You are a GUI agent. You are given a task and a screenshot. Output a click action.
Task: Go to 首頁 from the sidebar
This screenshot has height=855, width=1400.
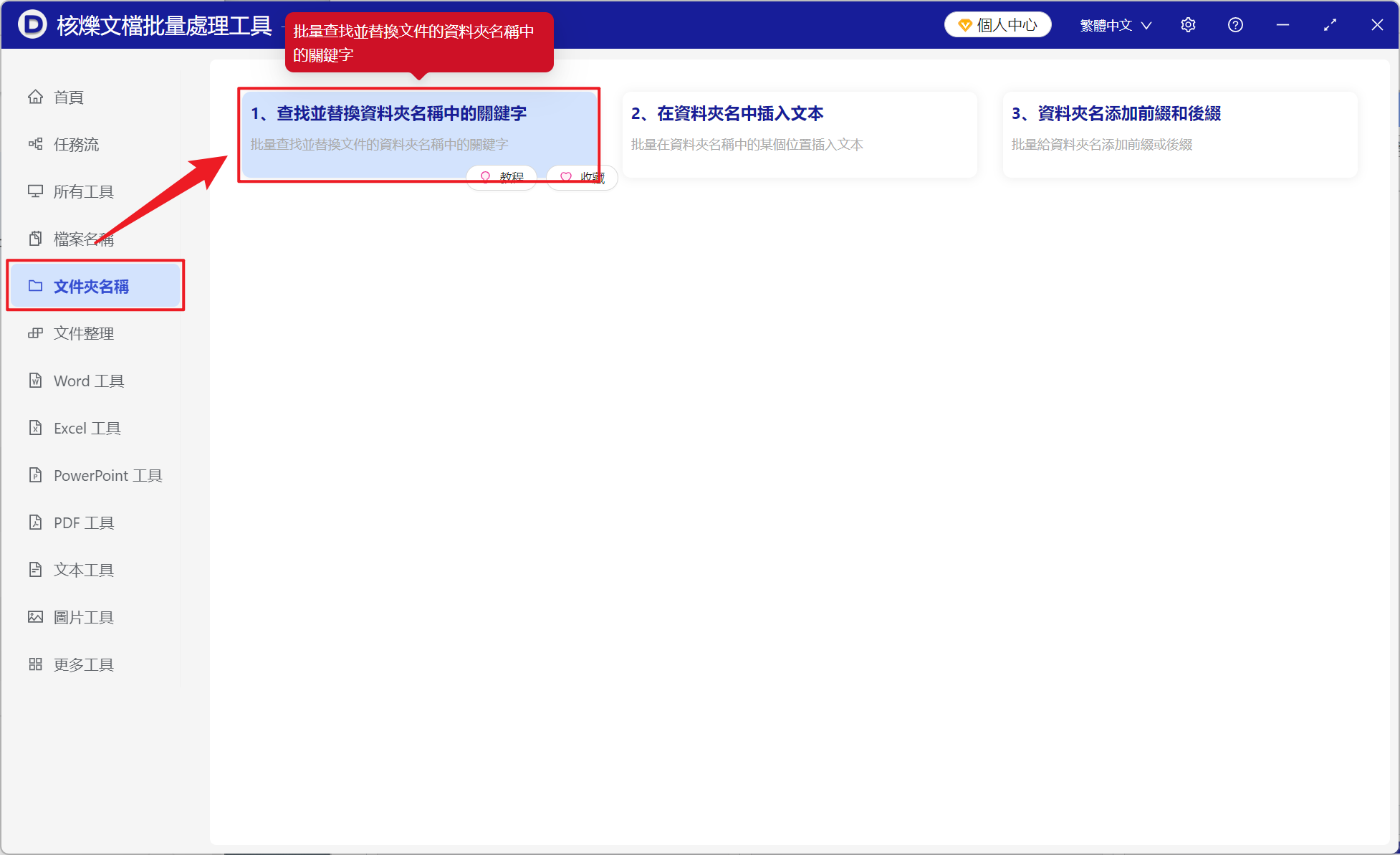pos(68,97)
